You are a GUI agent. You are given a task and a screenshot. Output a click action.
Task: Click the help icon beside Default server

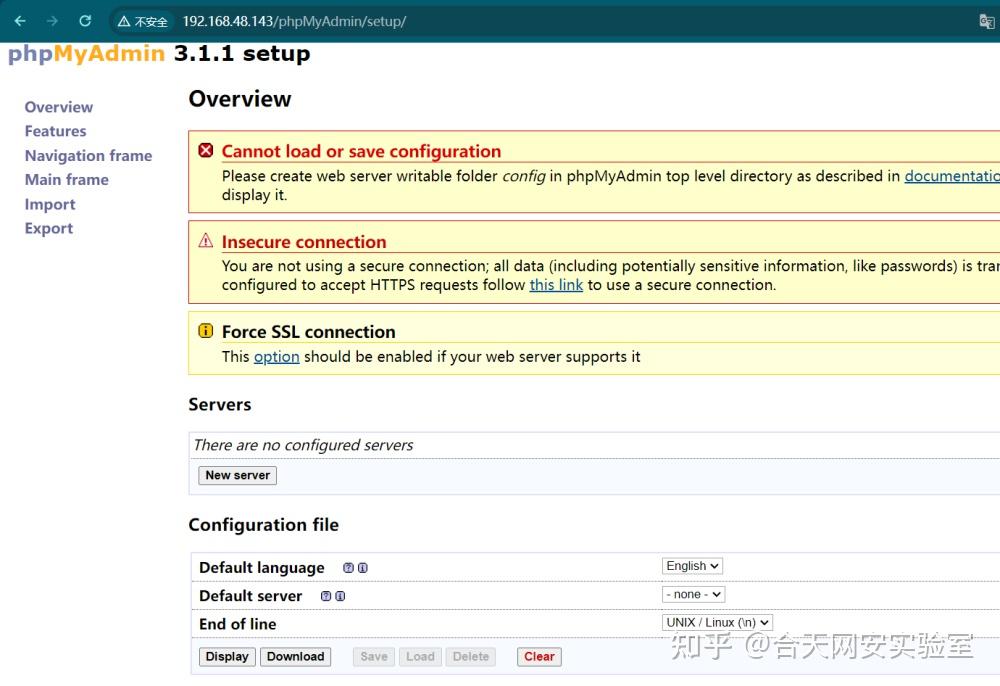coord(326,595)
